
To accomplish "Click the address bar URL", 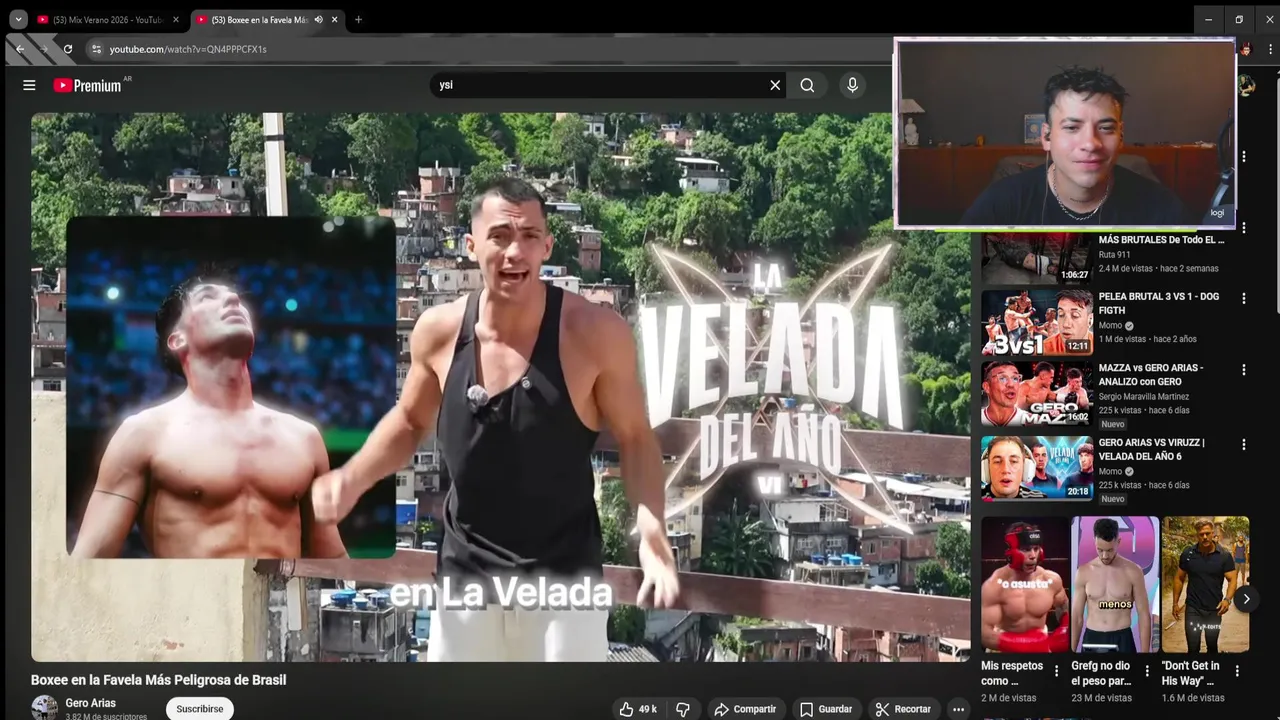I will 188,49.
